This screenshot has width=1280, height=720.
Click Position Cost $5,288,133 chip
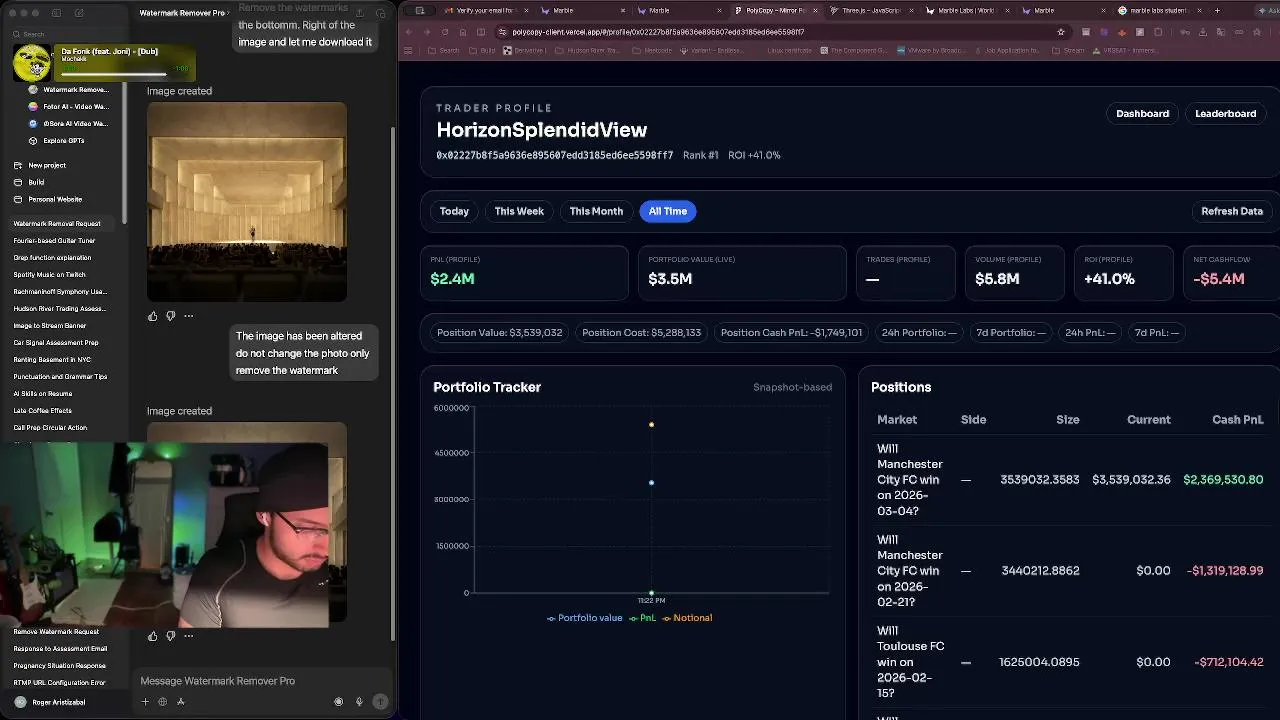[x=641, y=332]
